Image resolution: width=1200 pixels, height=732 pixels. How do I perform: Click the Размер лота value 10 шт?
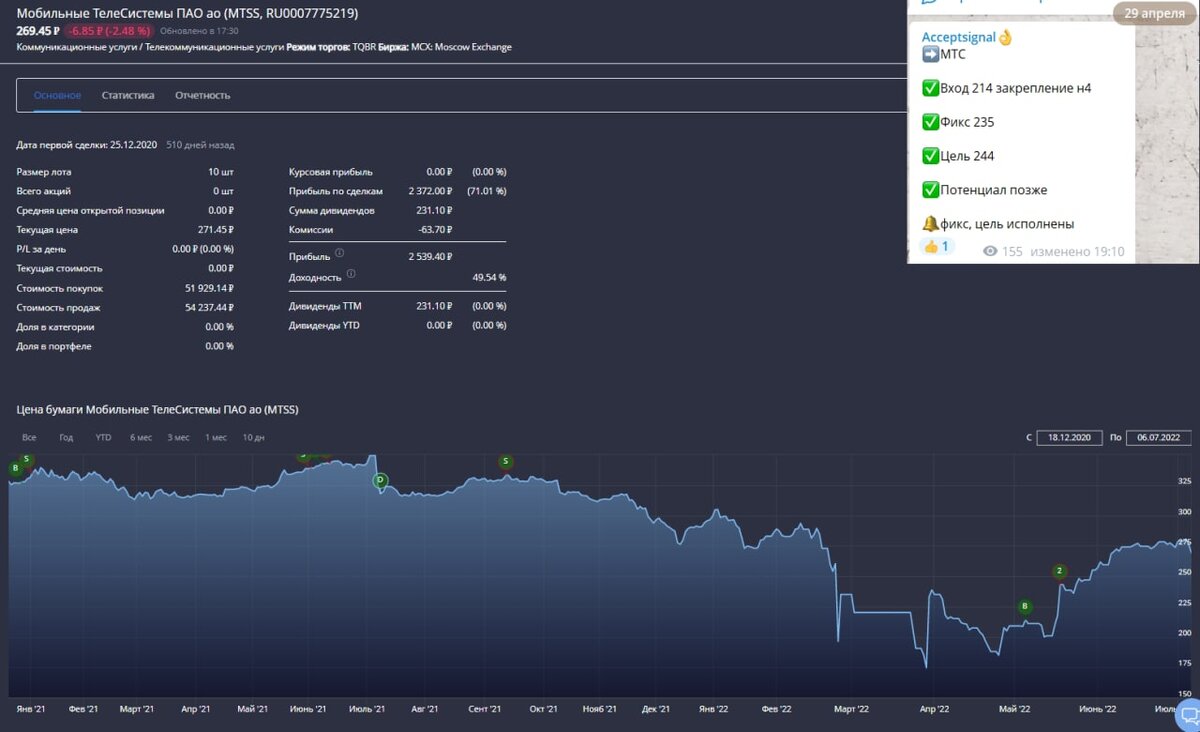[220, 171]
